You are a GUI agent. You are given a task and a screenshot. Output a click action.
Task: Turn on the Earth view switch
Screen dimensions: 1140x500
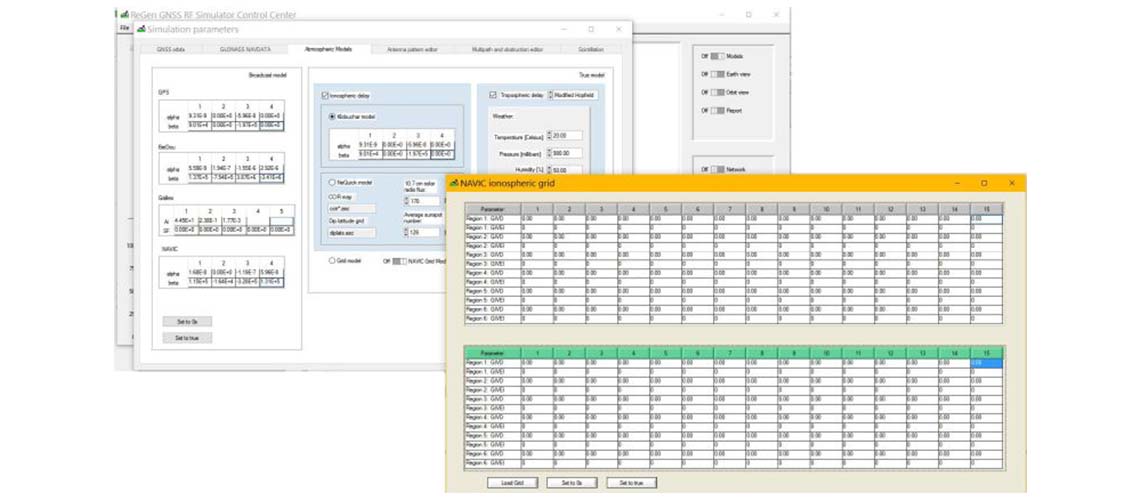pos(717,74)
